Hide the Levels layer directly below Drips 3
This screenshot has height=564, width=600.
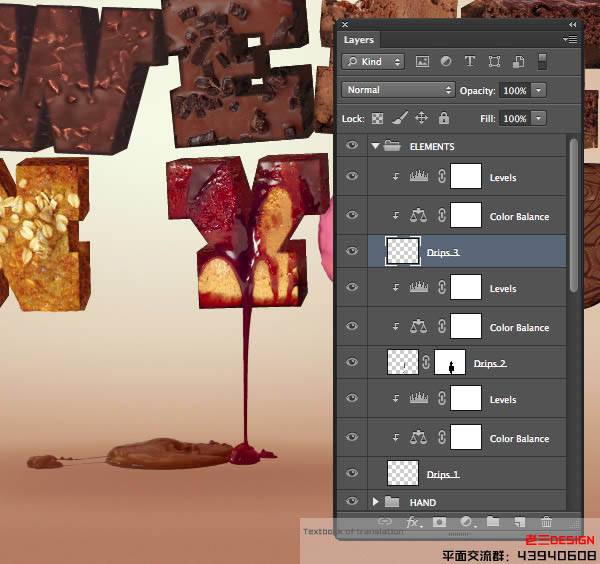click(352, 287)
